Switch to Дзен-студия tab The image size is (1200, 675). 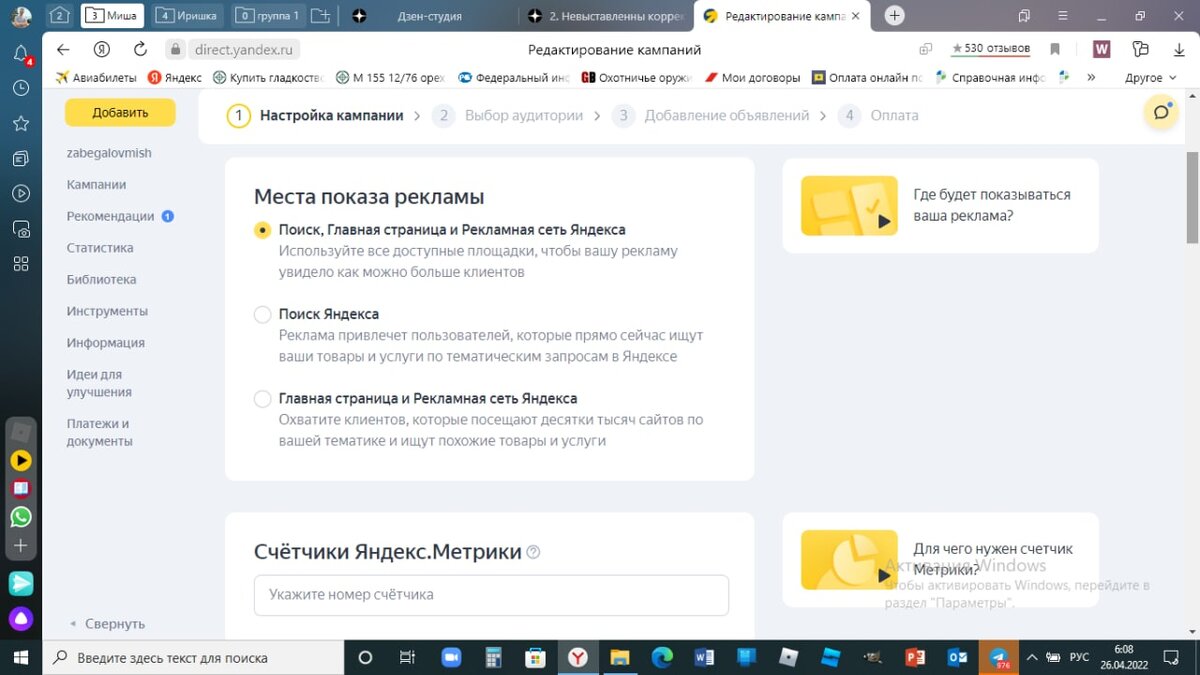coord(431,16)
